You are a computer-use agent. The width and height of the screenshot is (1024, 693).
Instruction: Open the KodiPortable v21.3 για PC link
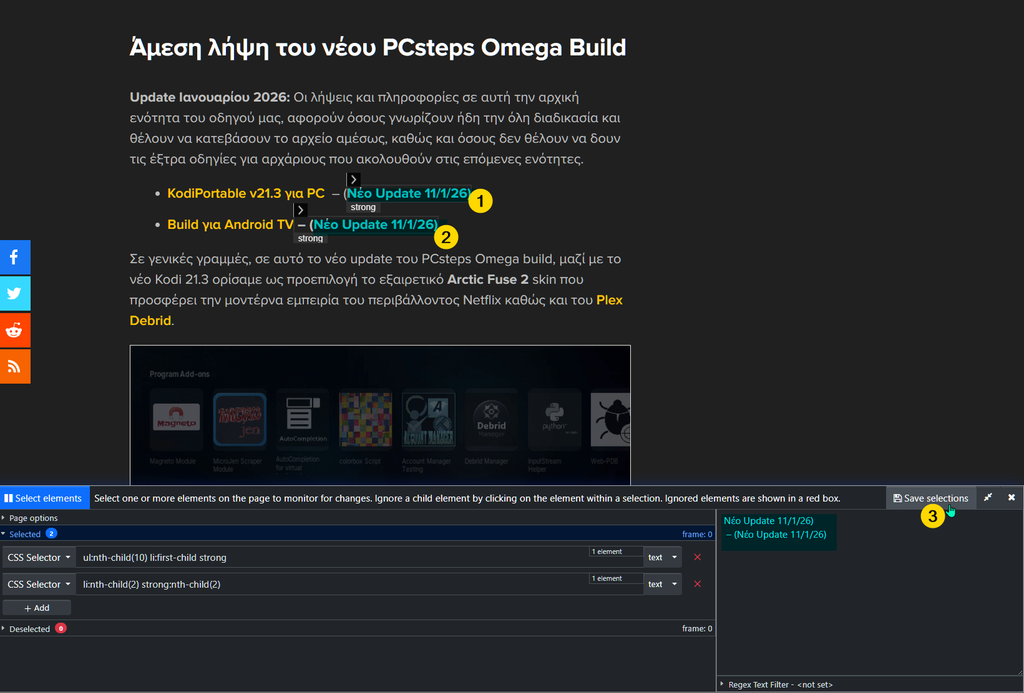246,193
